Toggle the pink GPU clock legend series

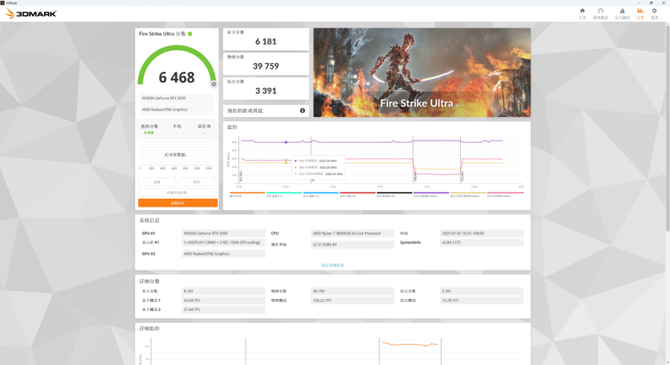click(505, 194)
